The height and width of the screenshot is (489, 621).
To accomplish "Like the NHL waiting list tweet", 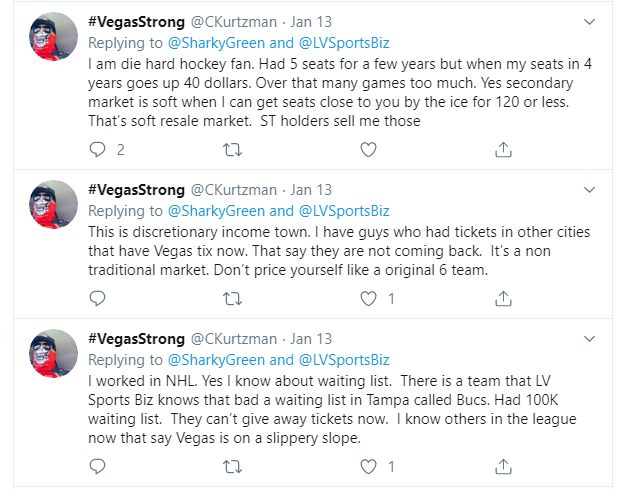I will pyautogui.click(x=368, y=466).
